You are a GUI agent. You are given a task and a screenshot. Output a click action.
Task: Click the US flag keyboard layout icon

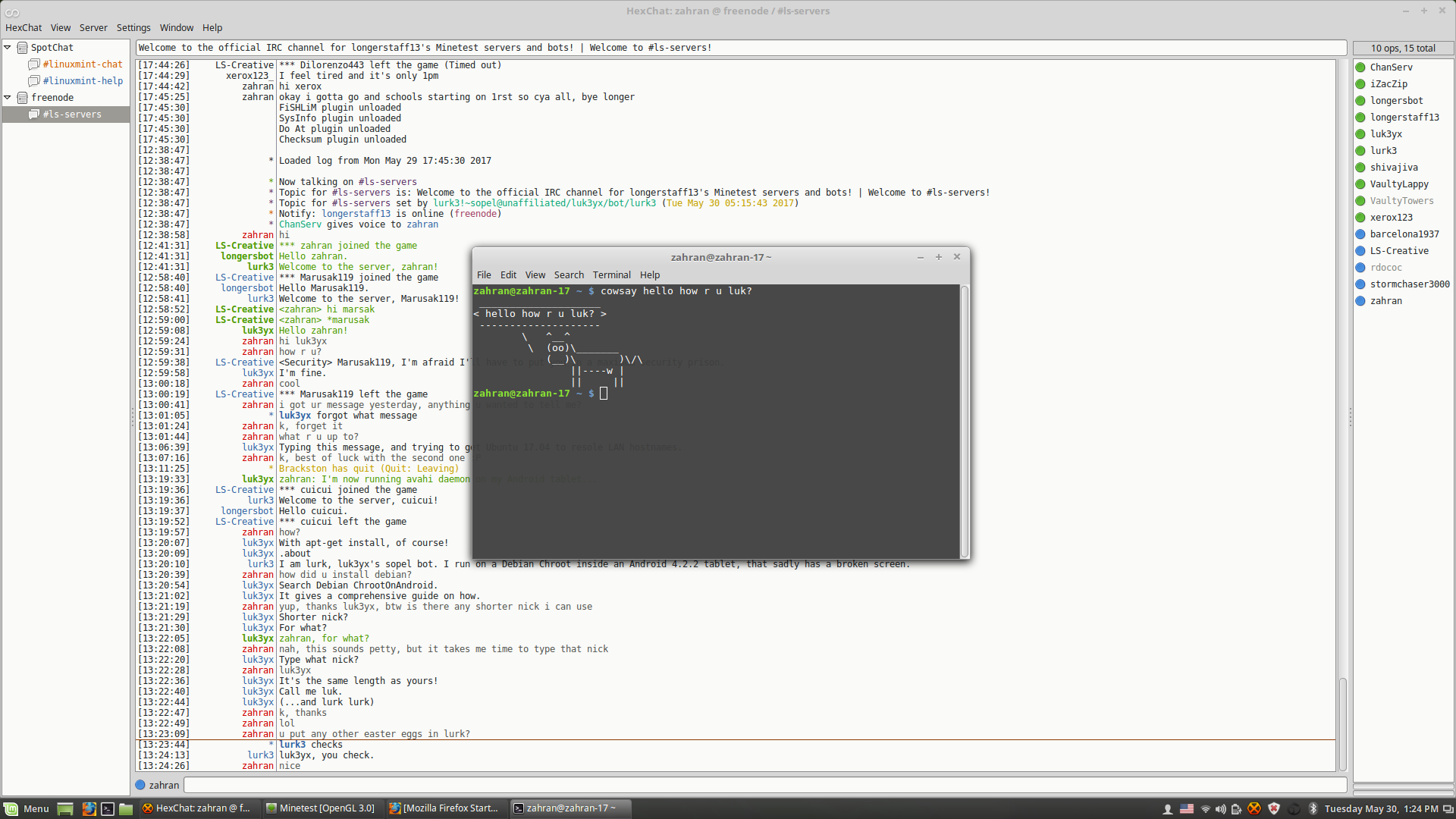pos(1187,809)
